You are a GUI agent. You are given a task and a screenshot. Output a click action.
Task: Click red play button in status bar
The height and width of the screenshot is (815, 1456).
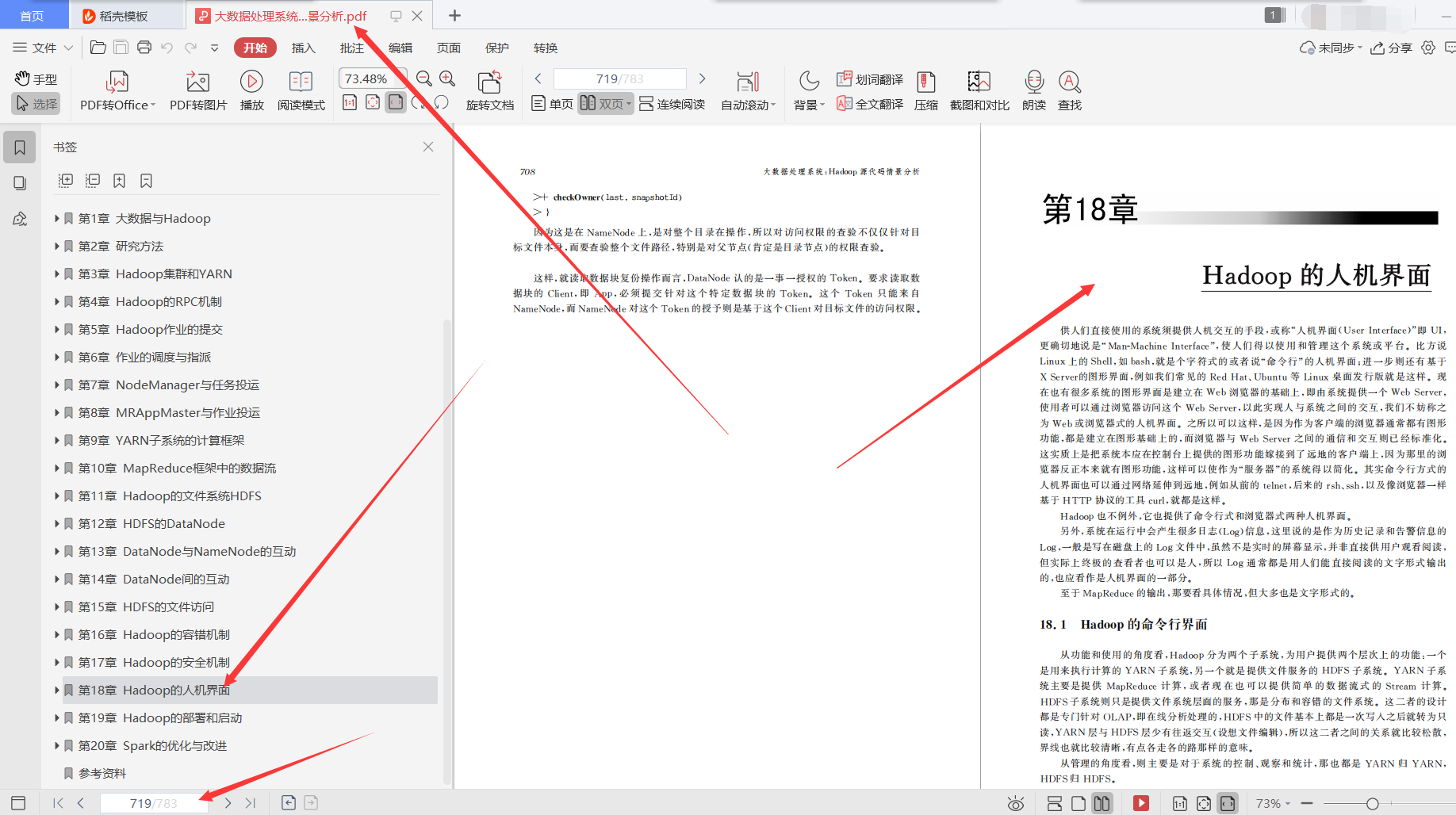click(x=1141, y=803)
